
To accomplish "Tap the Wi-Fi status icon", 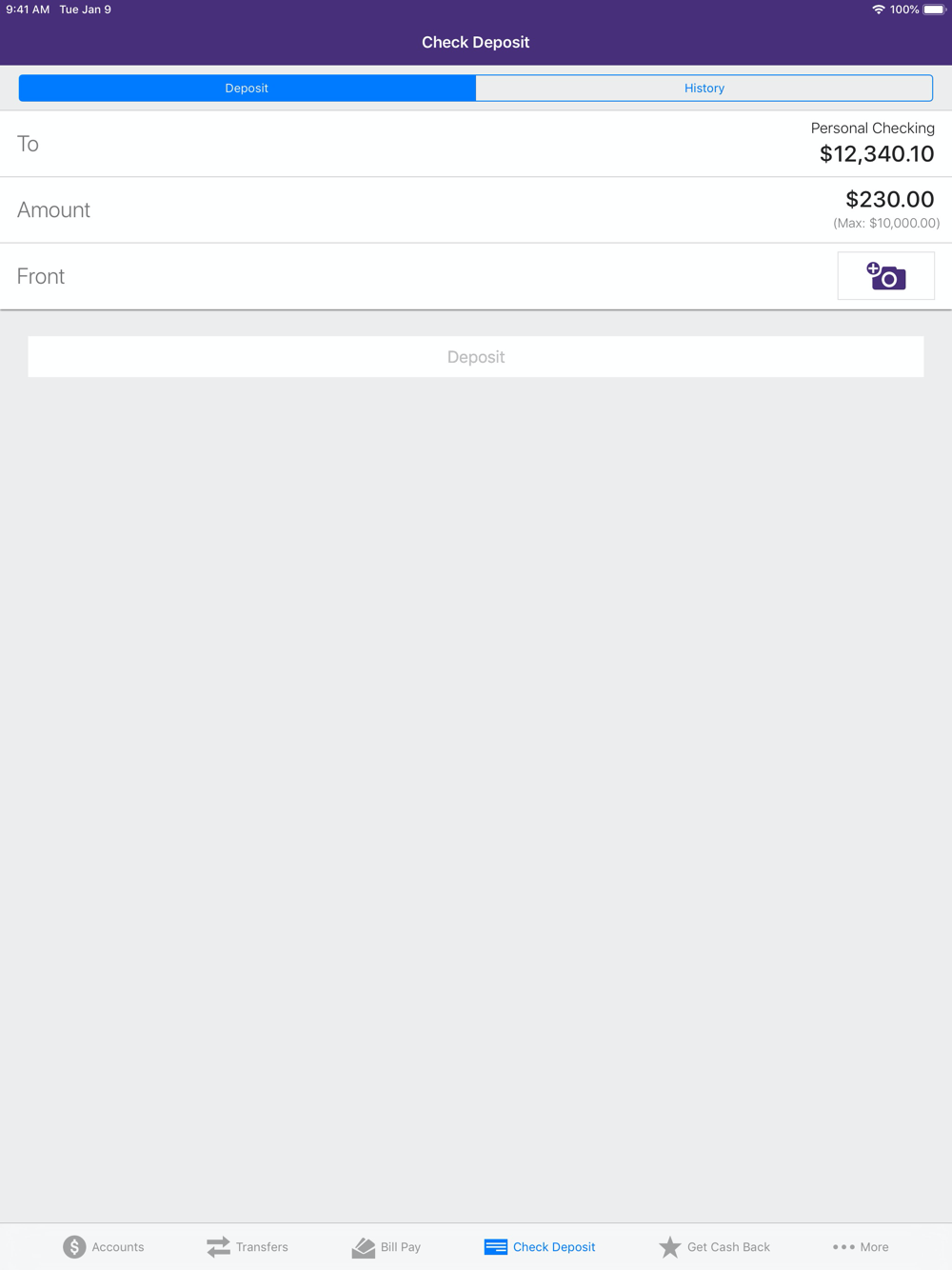I will (x=878, y=10).
